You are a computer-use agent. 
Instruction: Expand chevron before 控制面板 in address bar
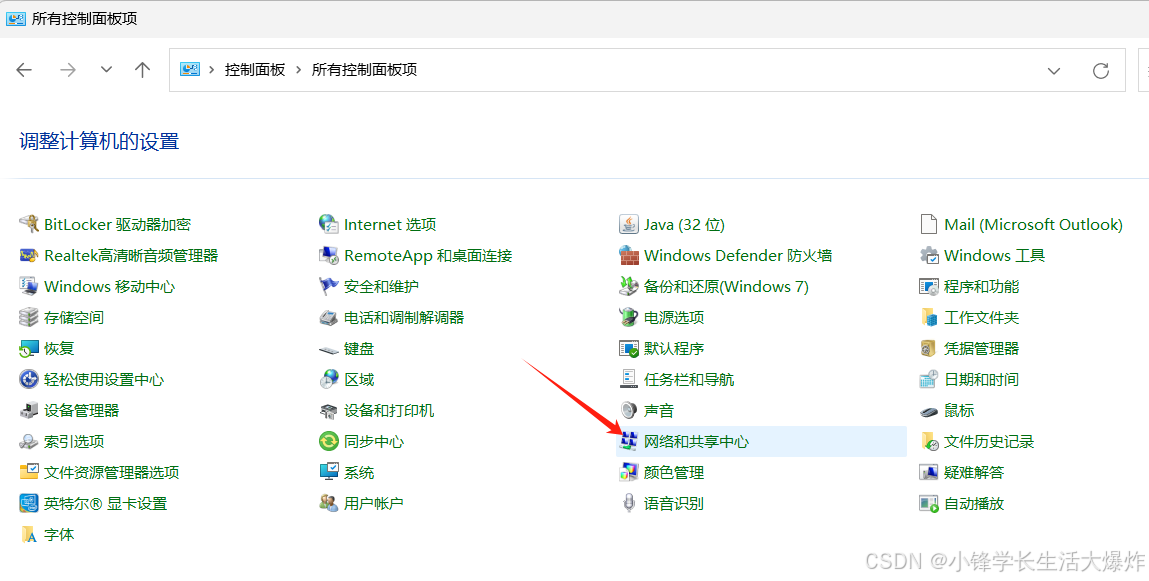pos(212,70)
